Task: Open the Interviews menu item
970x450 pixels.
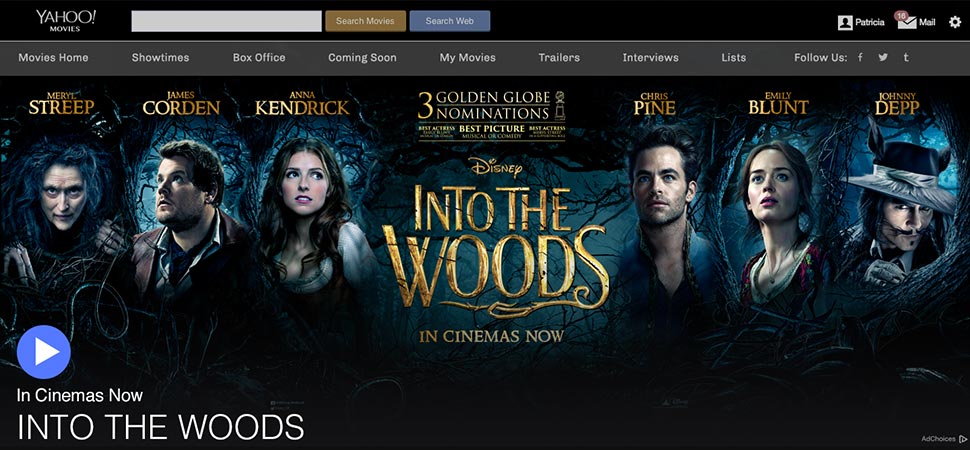Action: (x=650, y=58)
